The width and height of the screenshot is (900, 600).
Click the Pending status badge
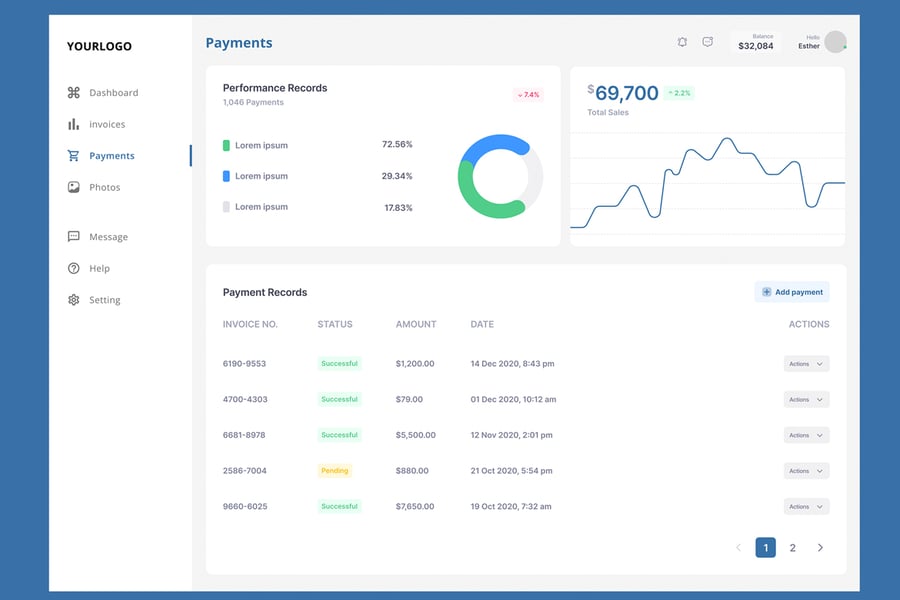[x=335, y=471]
